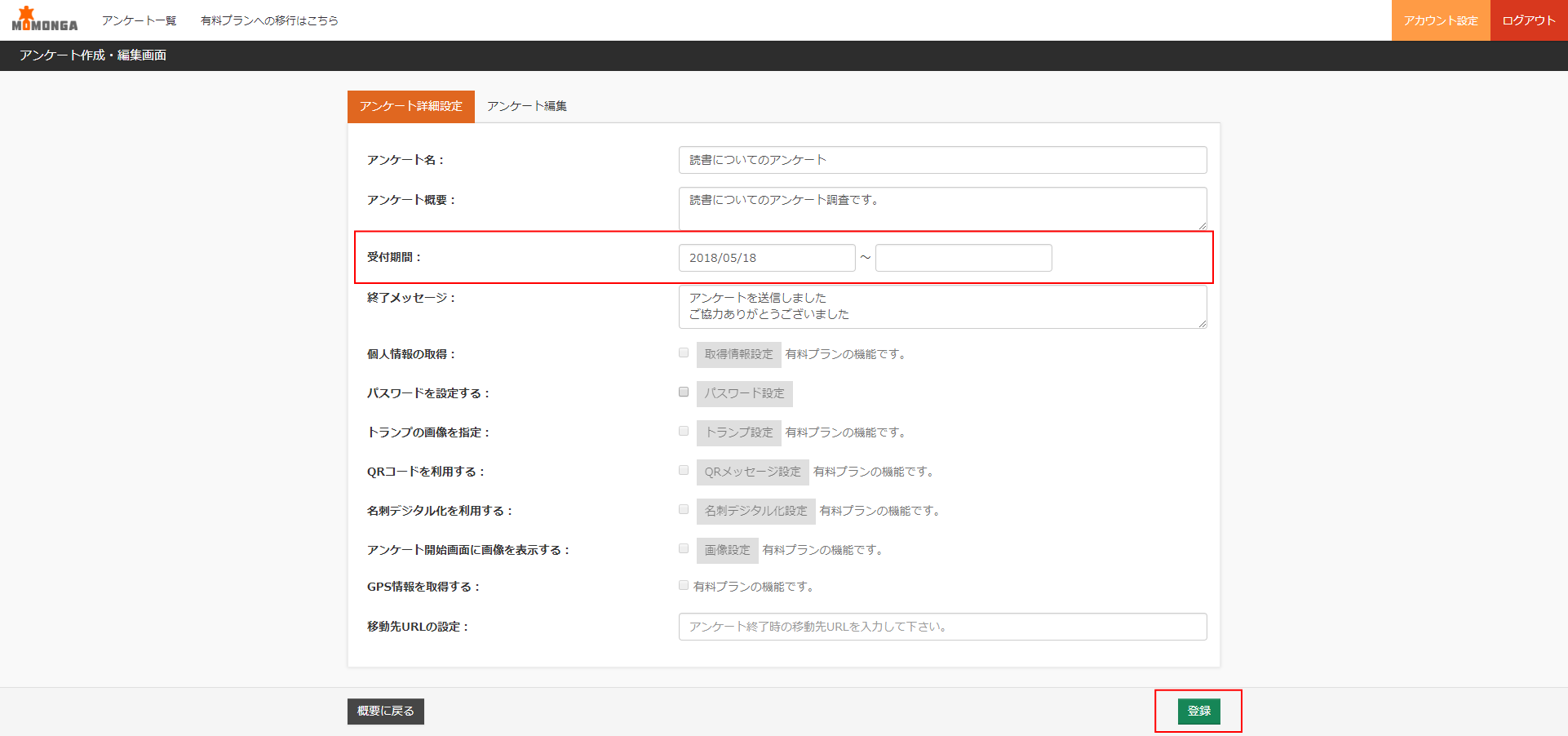Click the QRメッセージ設定 button

pos(752,472)
